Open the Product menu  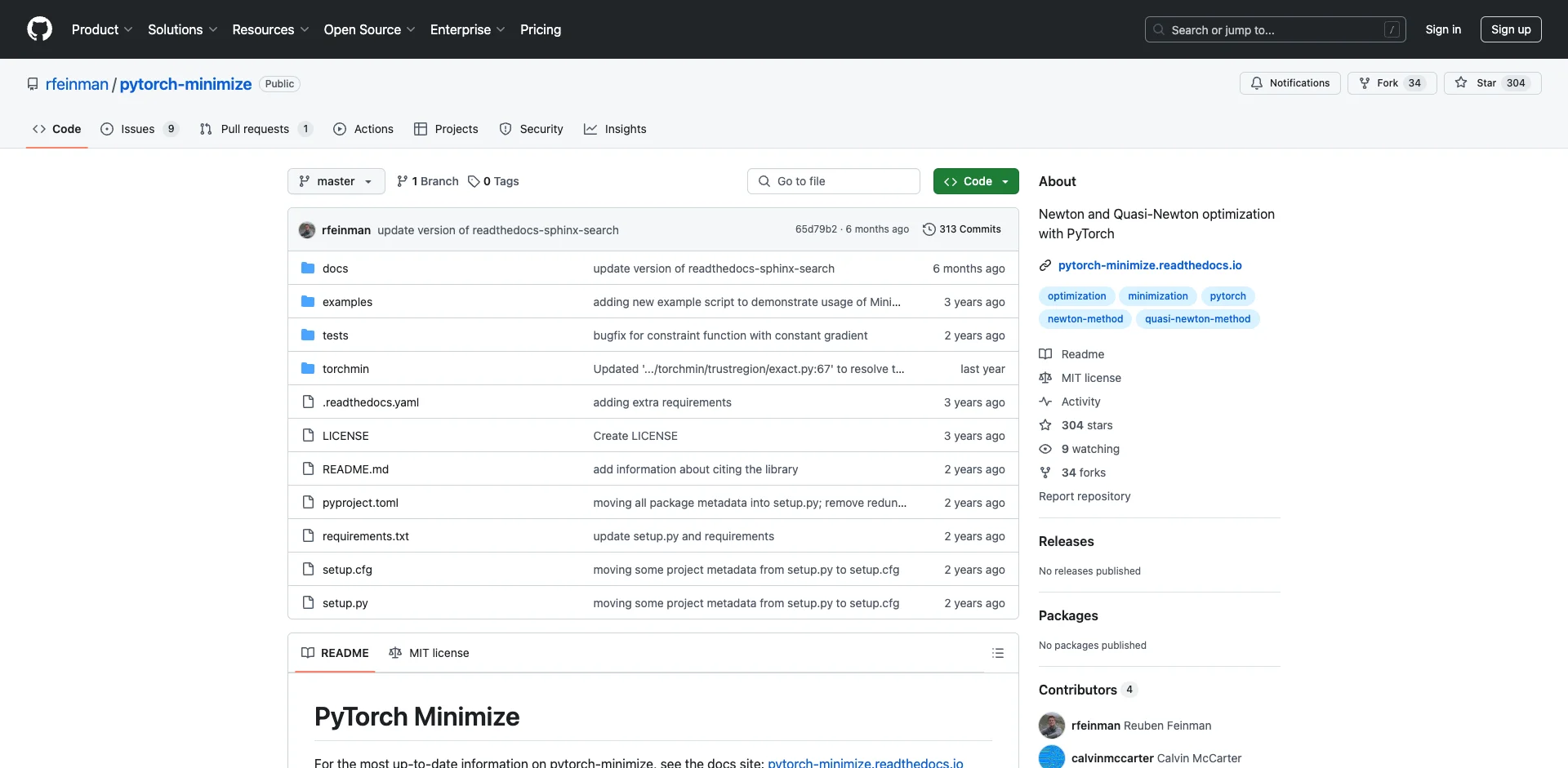102,29
